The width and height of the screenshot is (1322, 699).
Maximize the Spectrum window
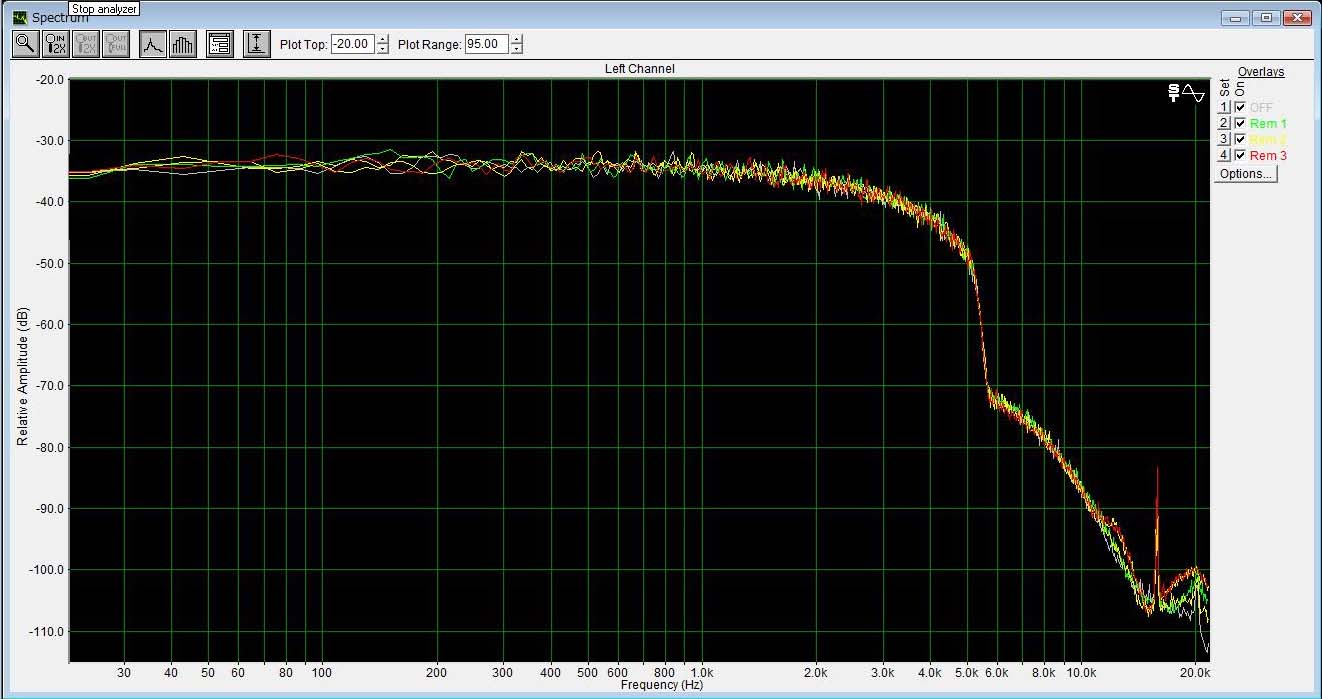pos(1266,17)
